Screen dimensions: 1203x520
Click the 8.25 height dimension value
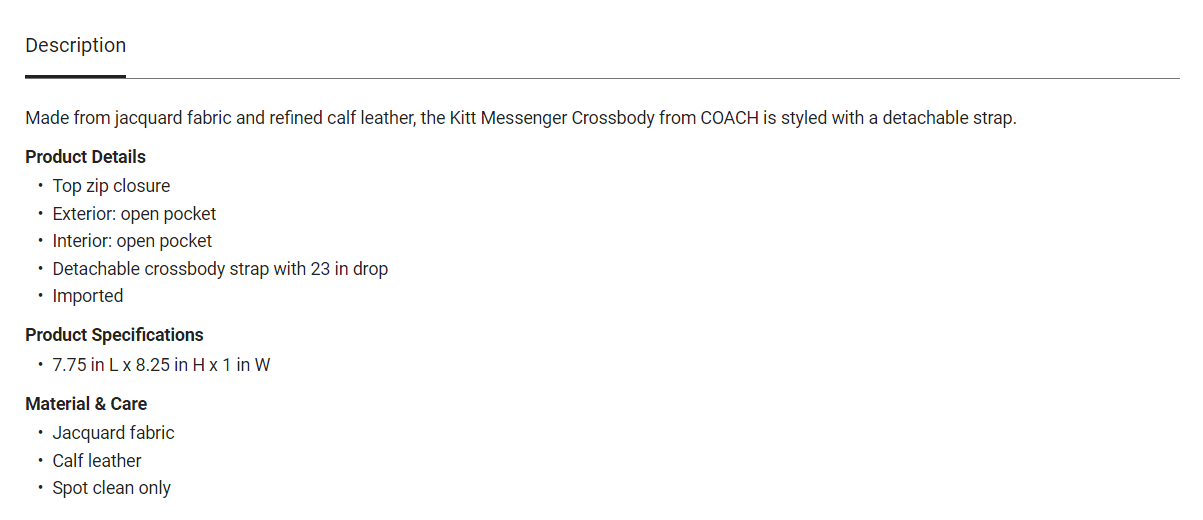point(153,365)
